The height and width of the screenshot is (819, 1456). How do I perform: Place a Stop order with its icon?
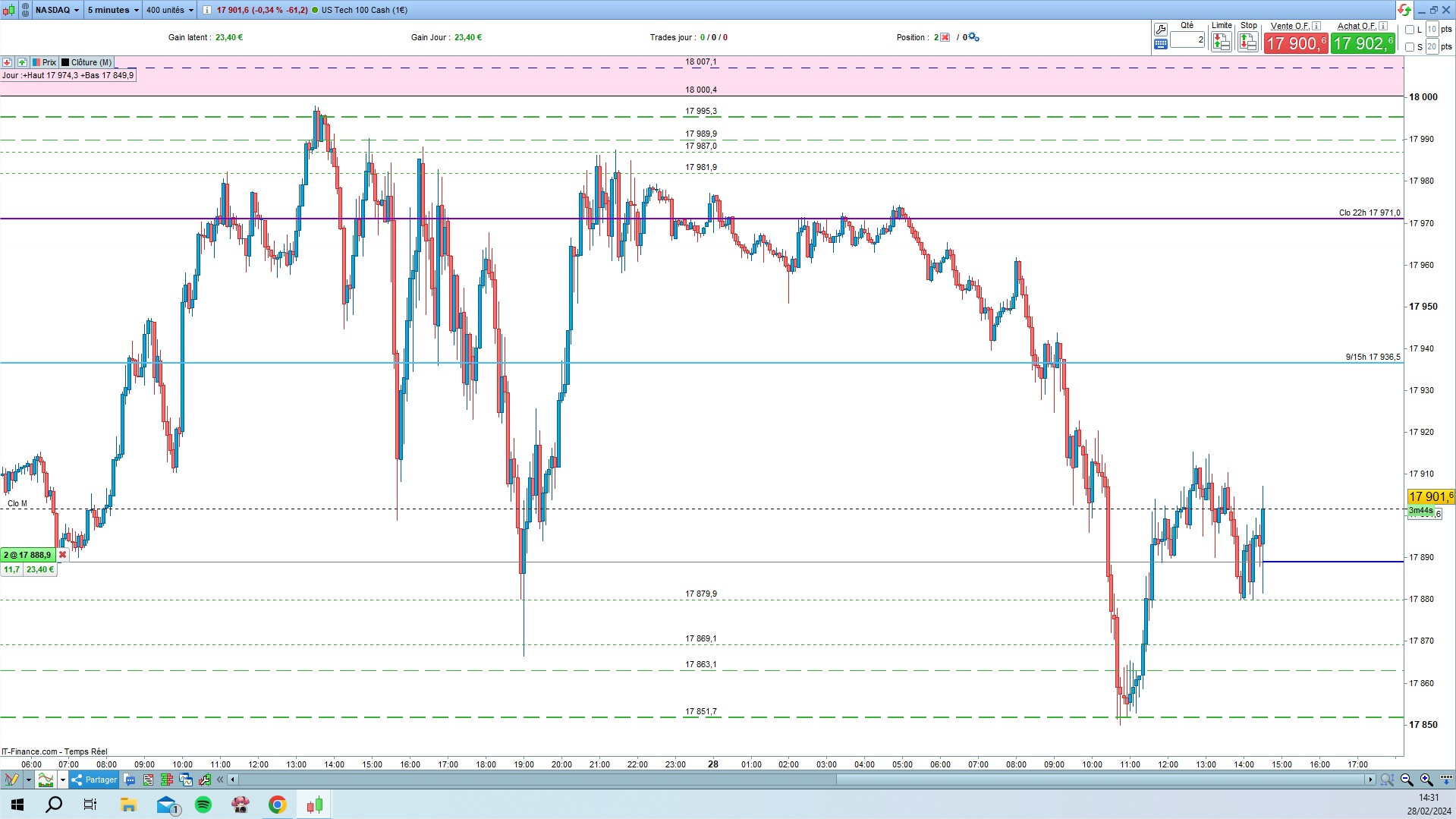1247,43
